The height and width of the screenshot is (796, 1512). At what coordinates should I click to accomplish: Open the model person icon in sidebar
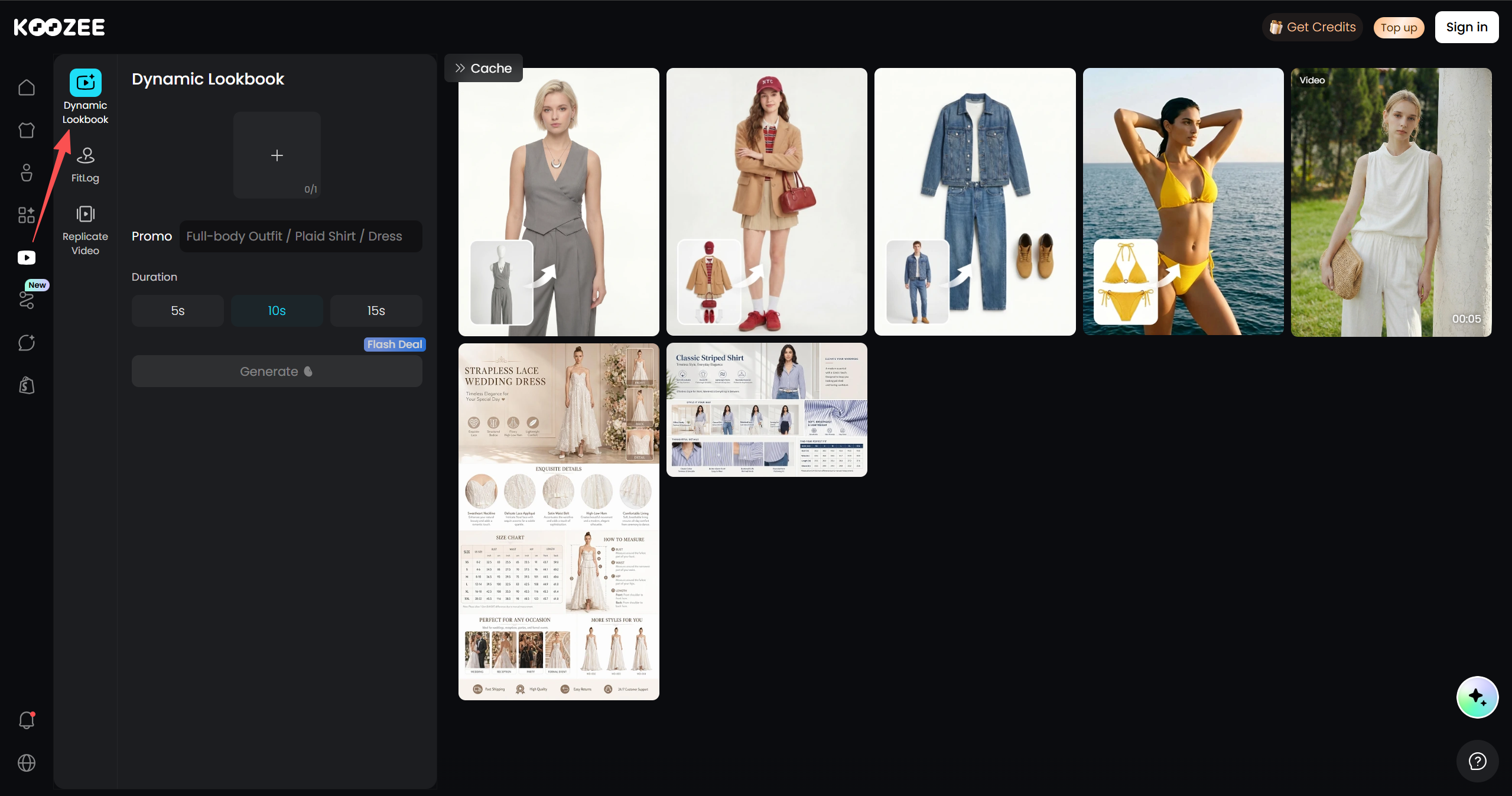27,173
